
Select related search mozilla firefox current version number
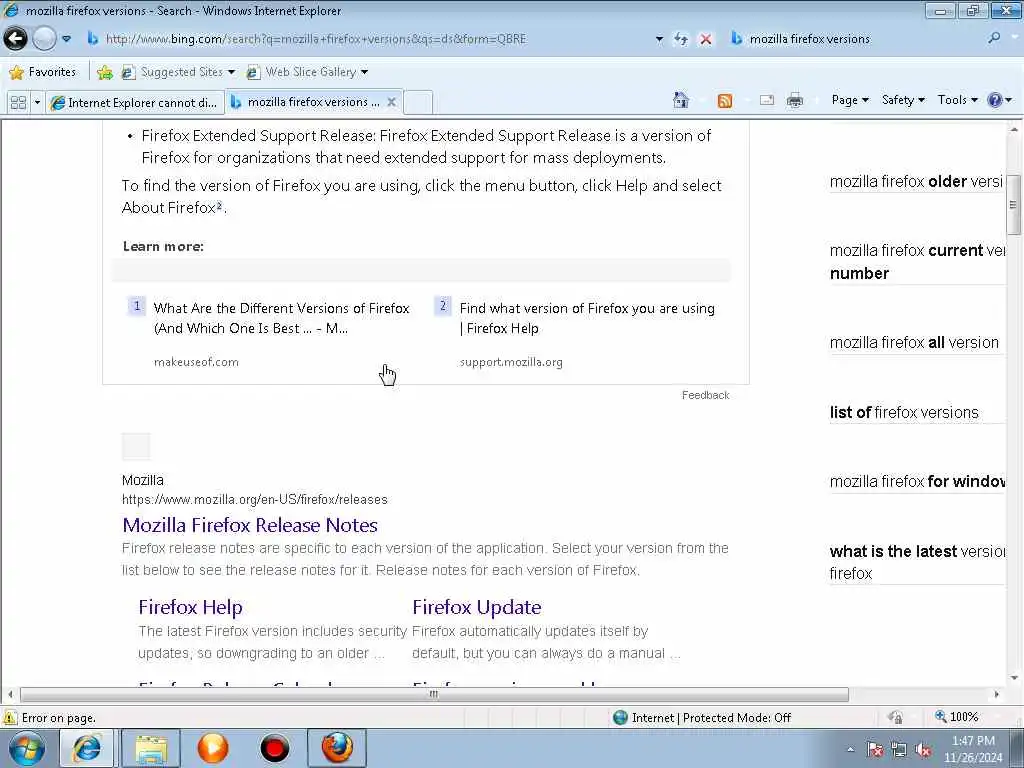click(x=916, y=262)
